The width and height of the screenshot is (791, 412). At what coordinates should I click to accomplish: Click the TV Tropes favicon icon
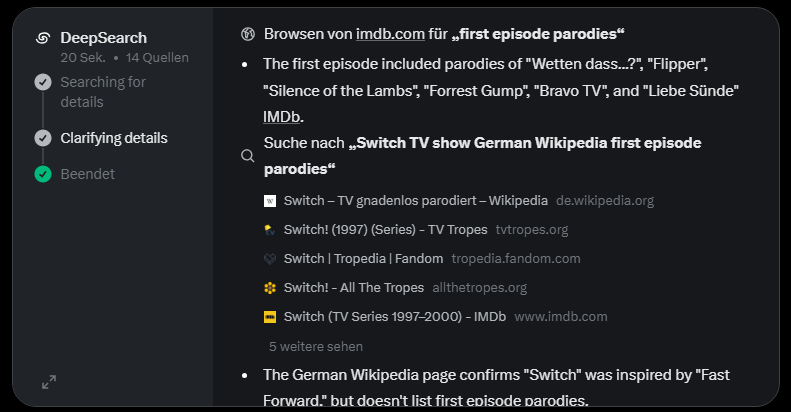pos(270,230)
